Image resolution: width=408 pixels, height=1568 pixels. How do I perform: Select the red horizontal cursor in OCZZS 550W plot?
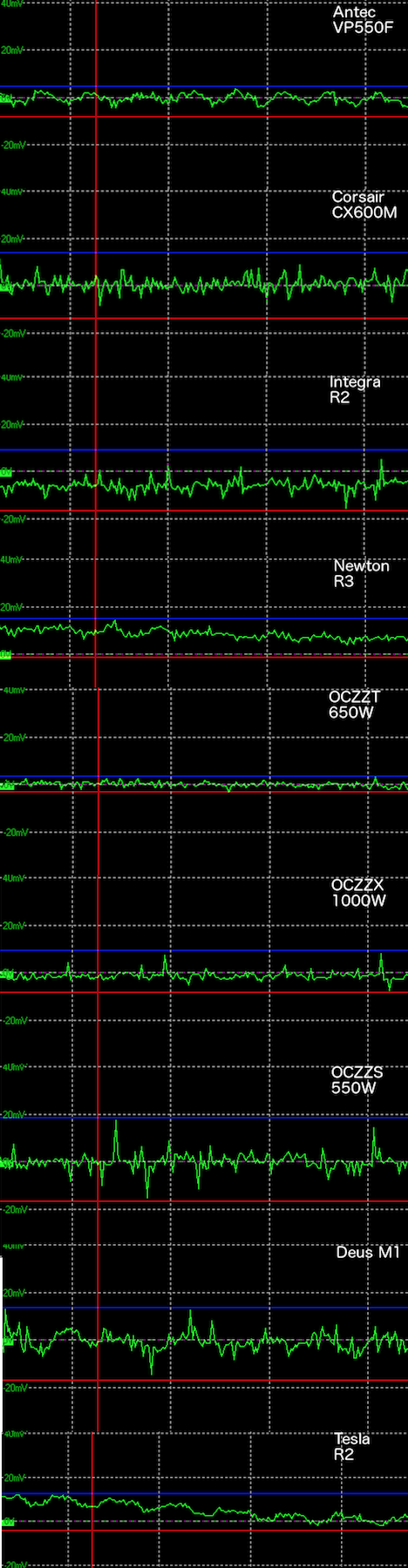point(204,1201)
